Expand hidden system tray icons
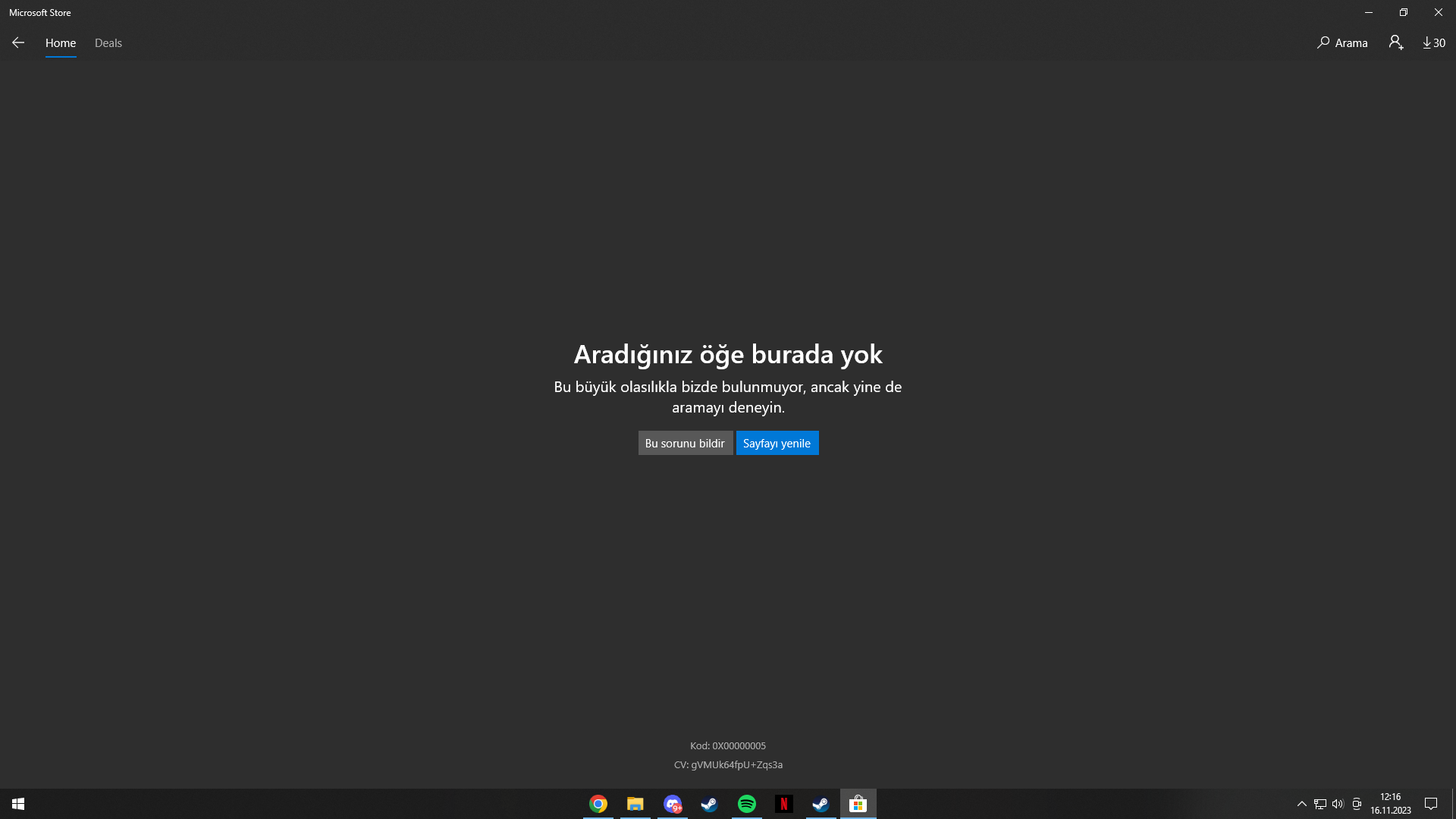The height and width of the screenshot is (819, 1456). [1301, 804]
